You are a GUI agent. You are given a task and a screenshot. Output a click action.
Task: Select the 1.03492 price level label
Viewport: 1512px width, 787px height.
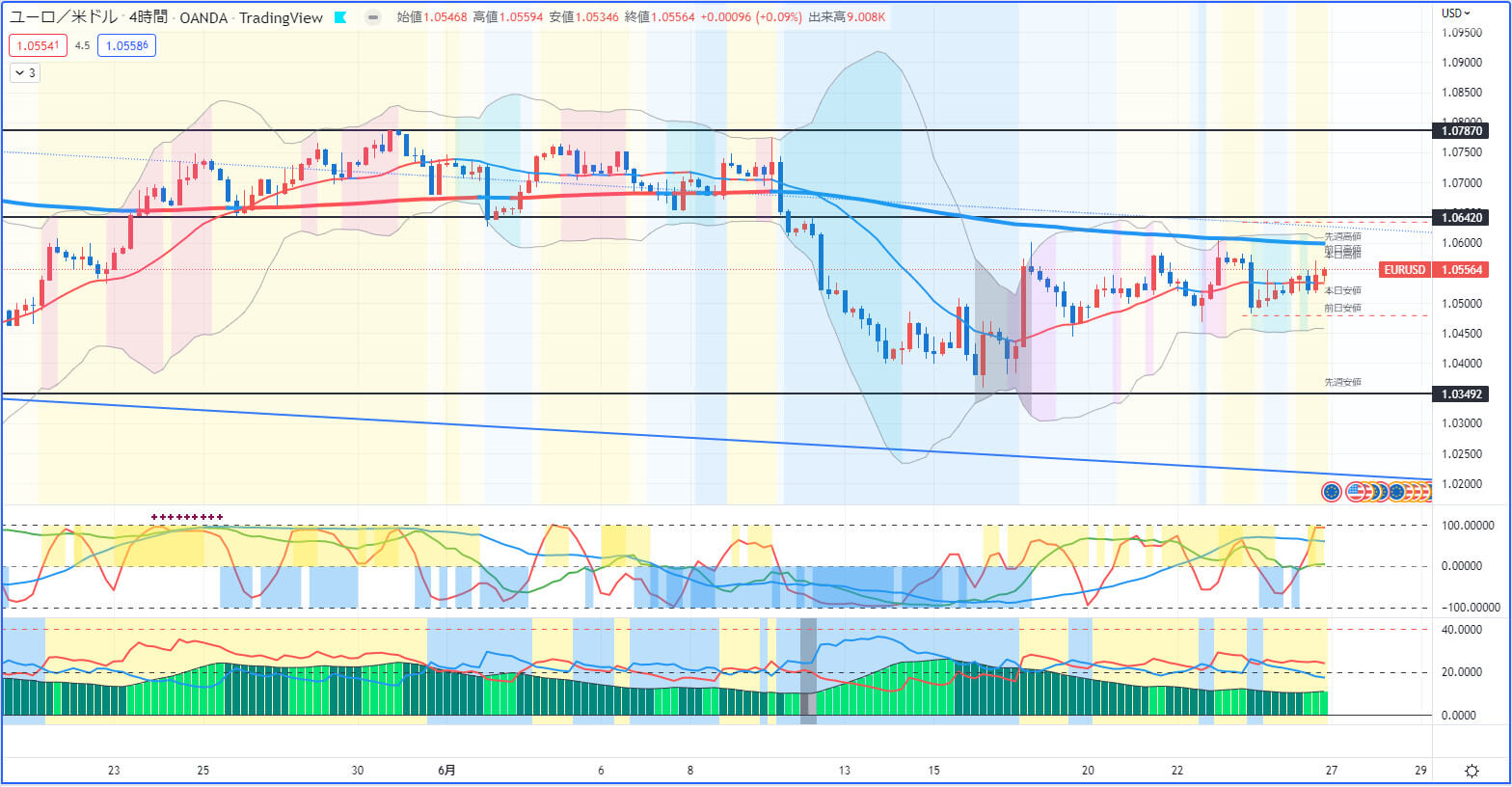click(x=1461, y=394)
